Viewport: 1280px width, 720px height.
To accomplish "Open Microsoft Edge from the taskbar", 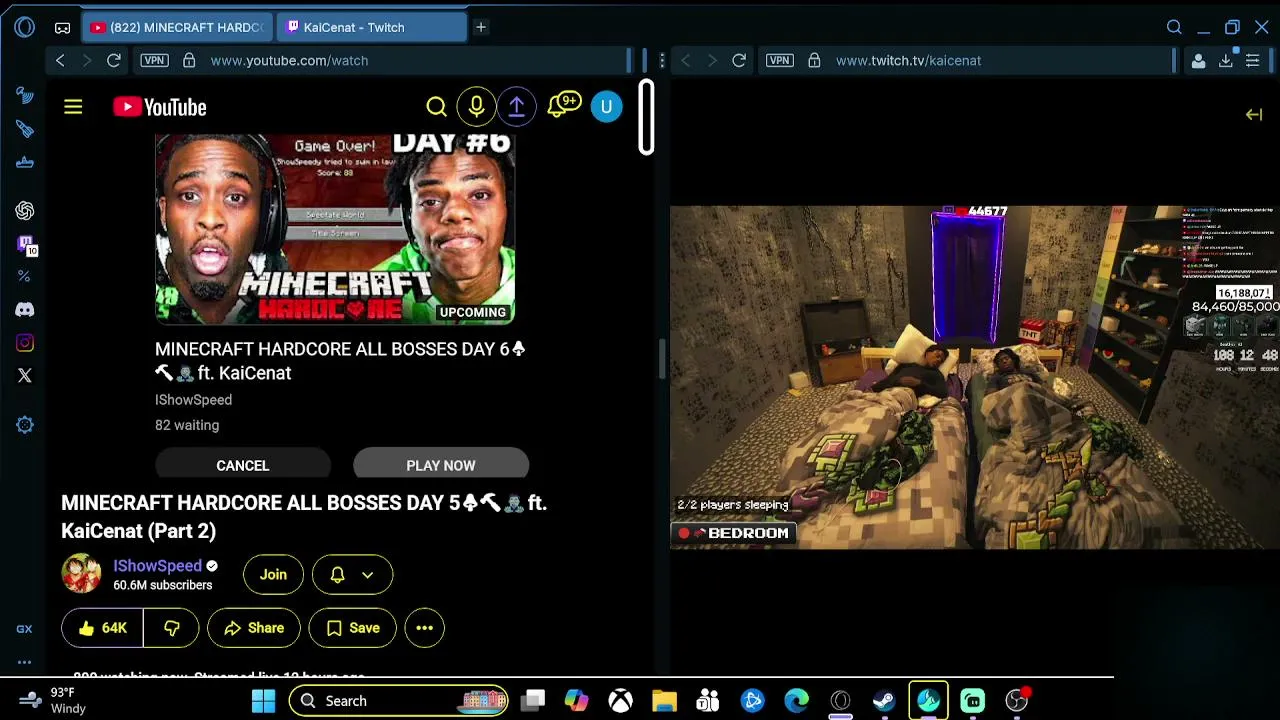I will 796,701.
